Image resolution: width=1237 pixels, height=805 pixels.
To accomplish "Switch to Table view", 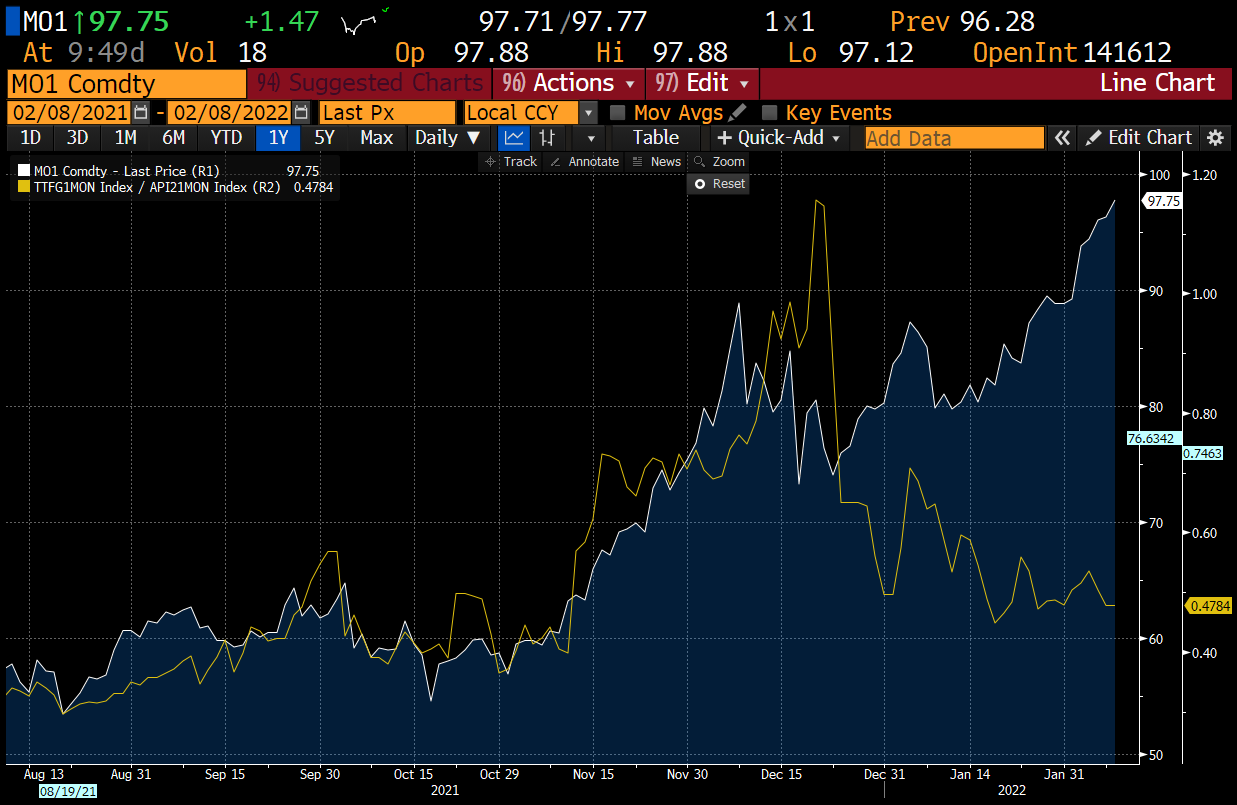I will (656, 138).
